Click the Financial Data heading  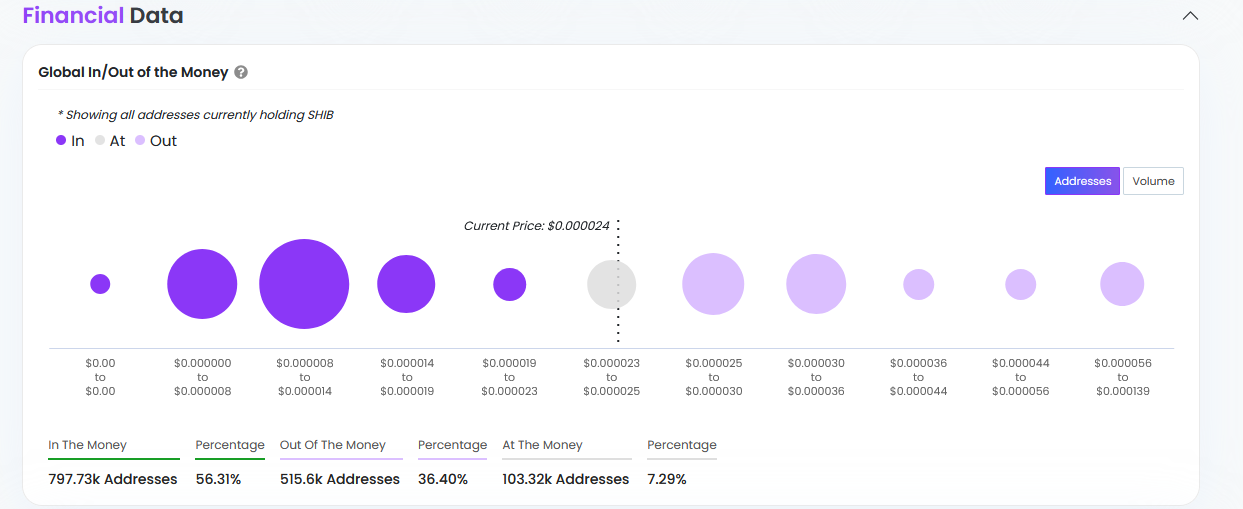(103, 15)
